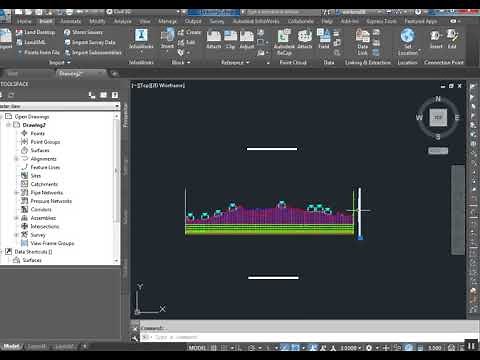Click the ViewCube TOP face
This screenshot has height=360, width=480.
[x=438, y=117]
